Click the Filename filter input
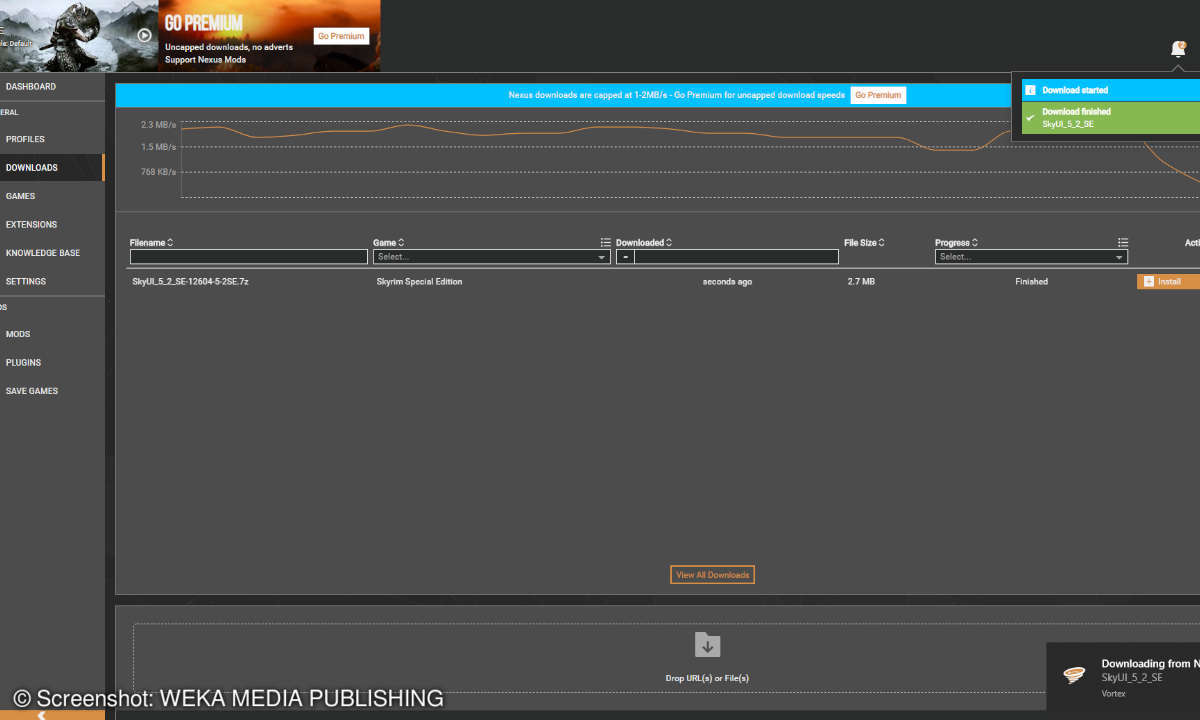 pyautogui.click(x=249, y=257)
